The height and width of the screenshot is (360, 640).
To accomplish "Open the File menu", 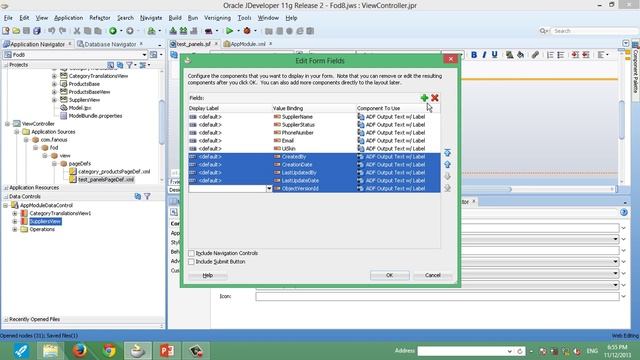I will (x=8, y=18).
